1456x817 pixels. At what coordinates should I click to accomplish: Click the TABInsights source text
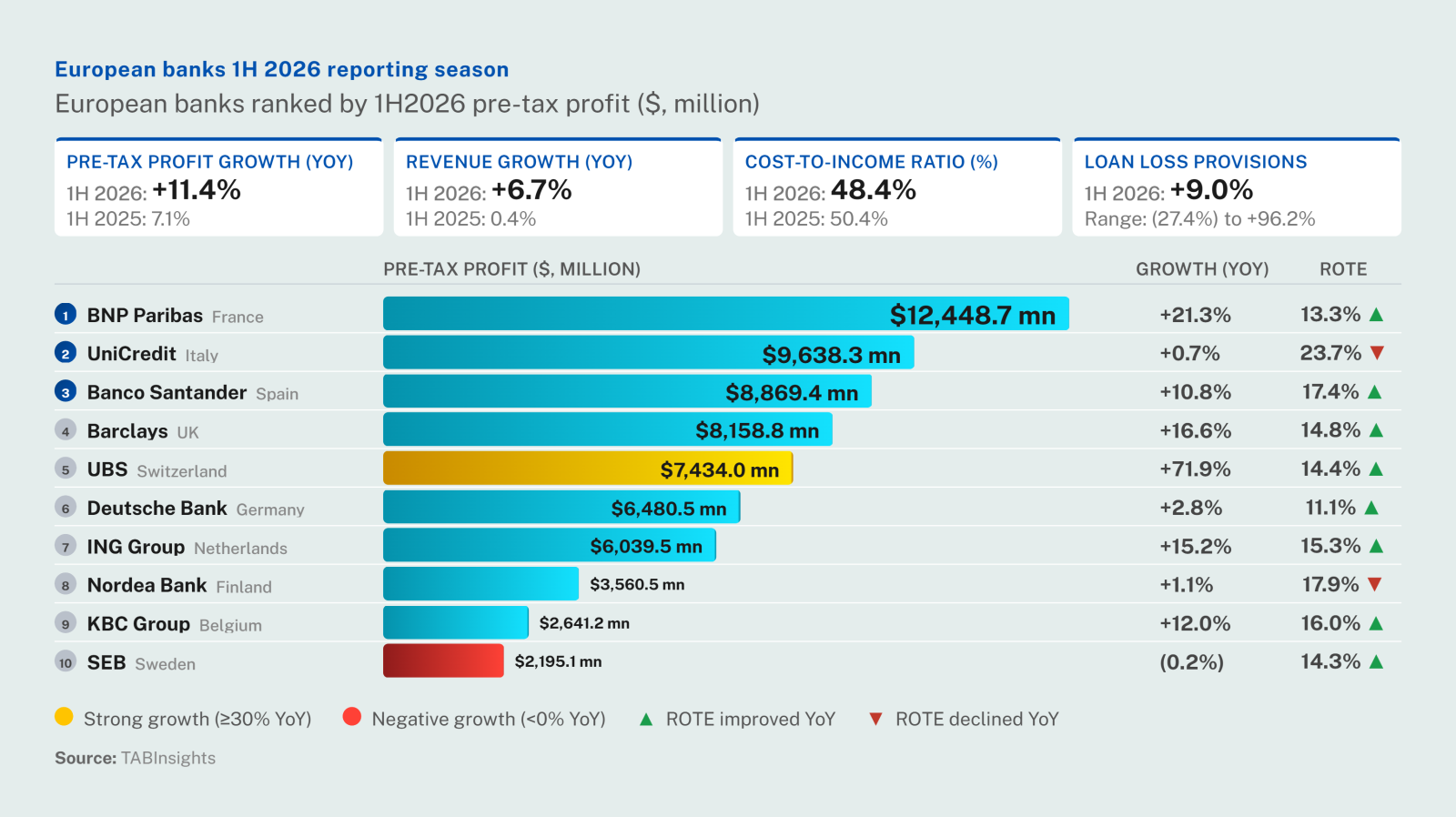[x=168, y=758]
